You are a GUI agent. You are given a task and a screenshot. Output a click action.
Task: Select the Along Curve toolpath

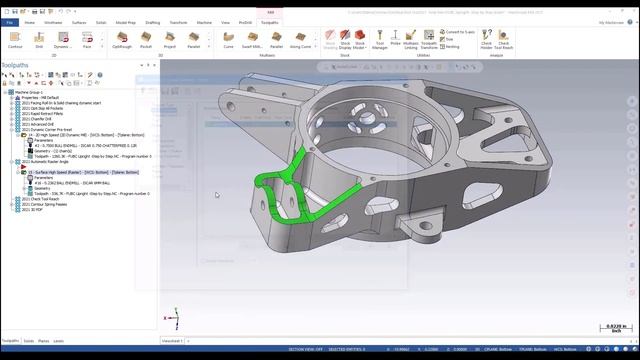click(300, 40)
